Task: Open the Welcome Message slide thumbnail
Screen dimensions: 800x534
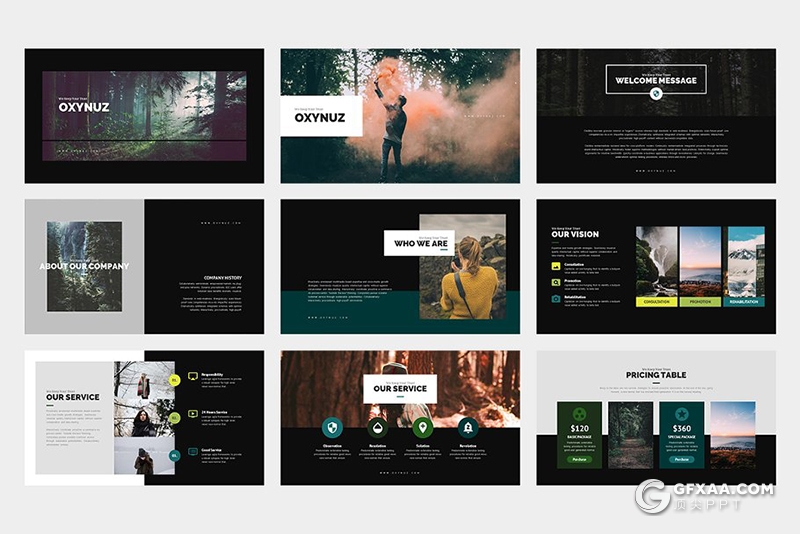Action: click(655, 115)
